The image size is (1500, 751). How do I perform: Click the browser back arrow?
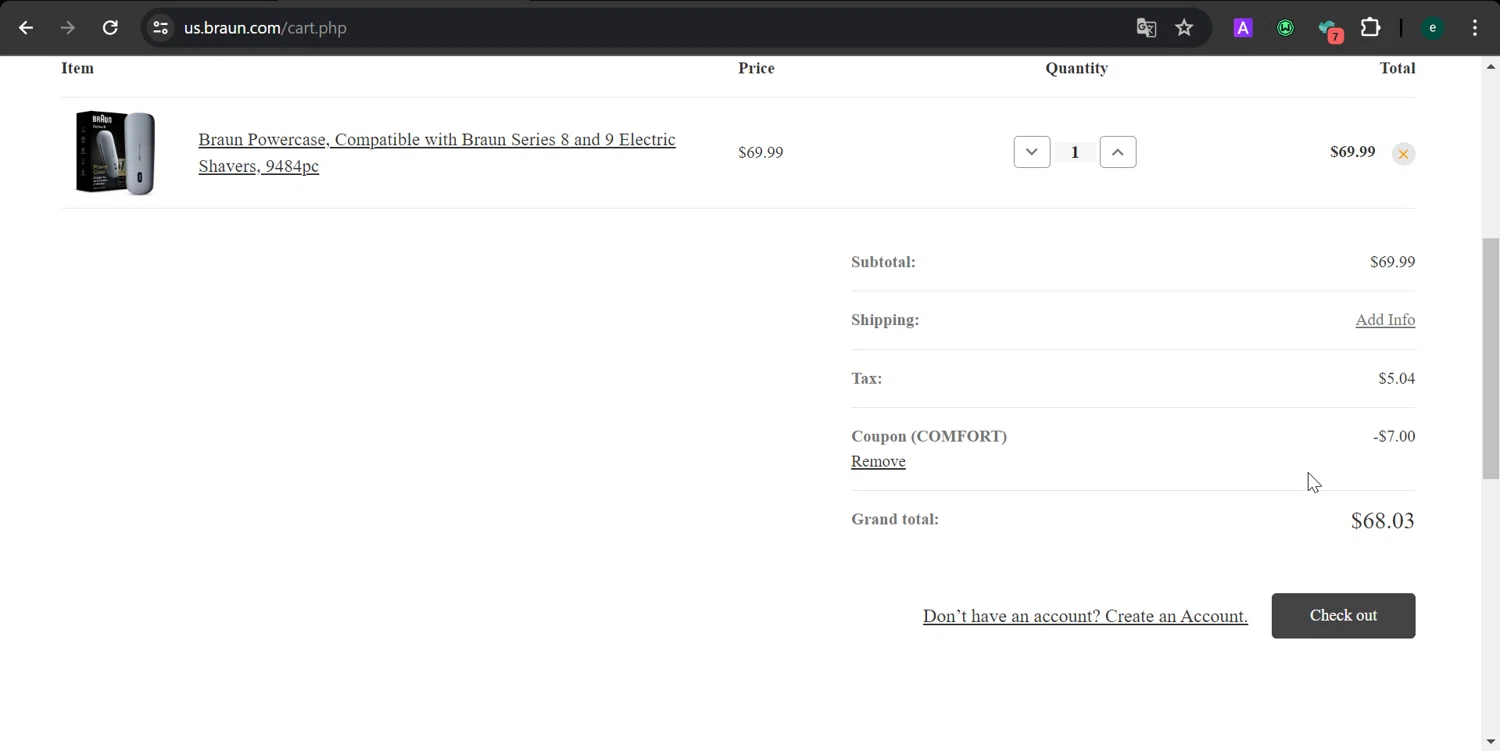26,28
